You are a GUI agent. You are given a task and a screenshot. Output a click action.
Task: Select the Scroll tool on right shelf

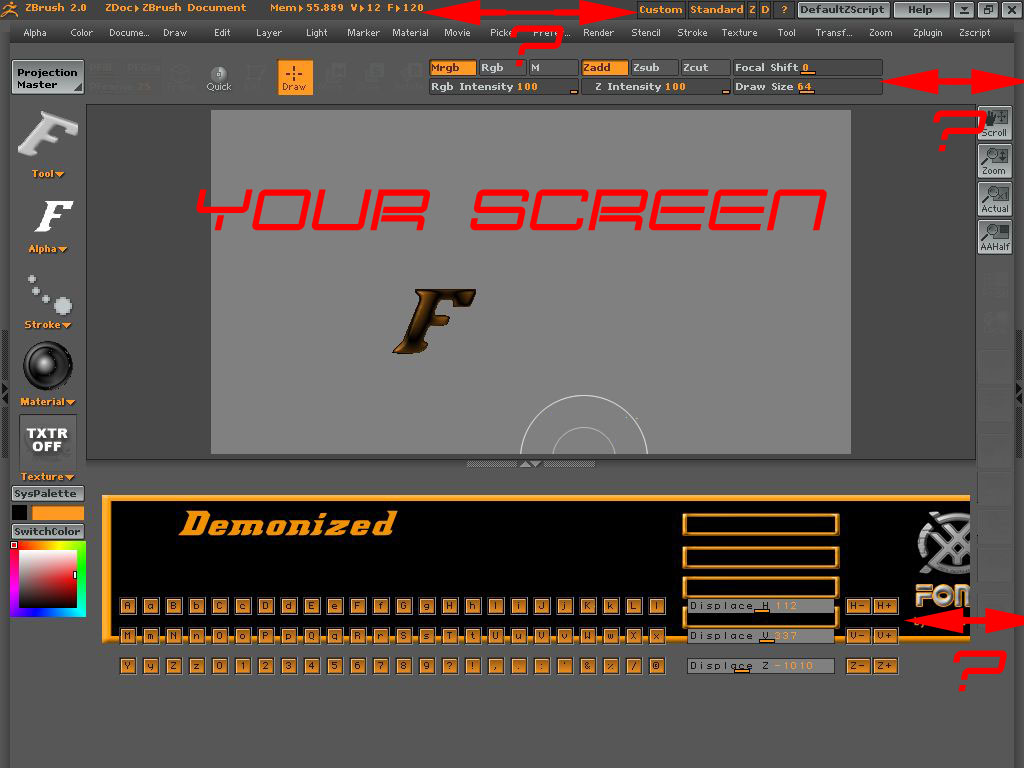994,122
